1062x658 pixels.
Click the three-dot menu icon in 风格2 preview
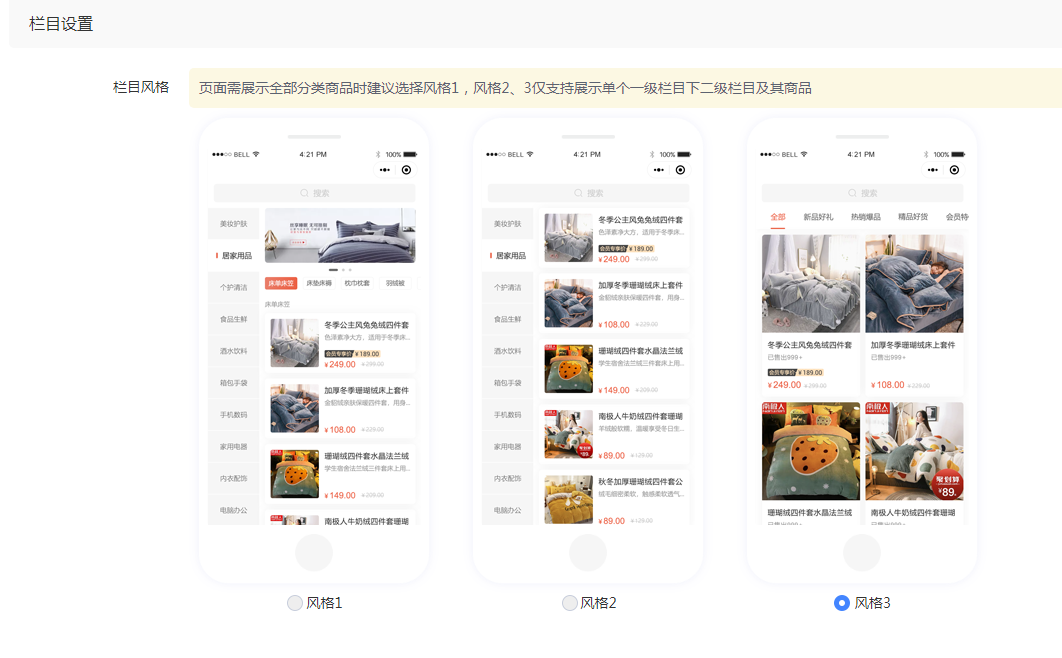(659, 170)
